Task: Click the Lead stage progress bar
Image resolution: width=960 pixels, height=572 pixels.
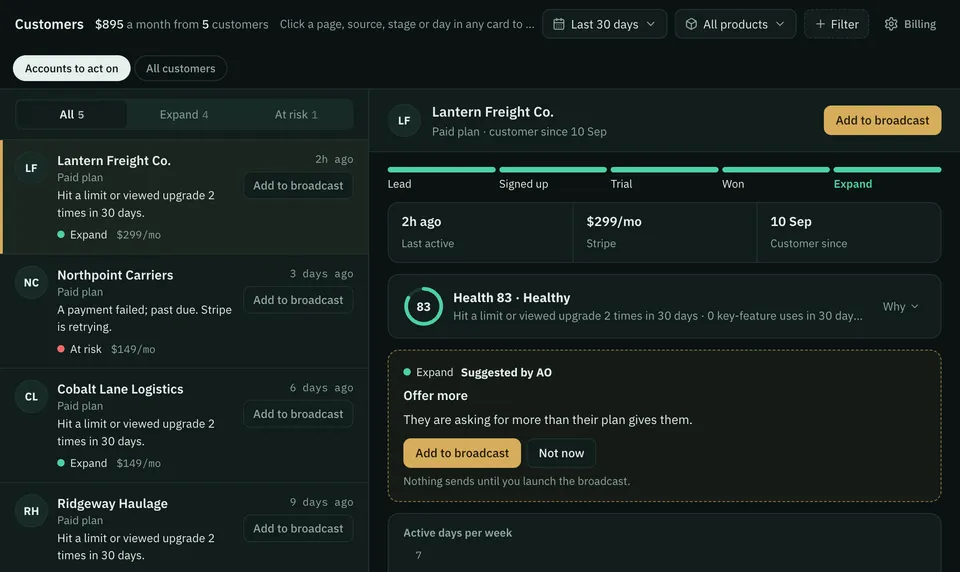Action: coord(441,170)
